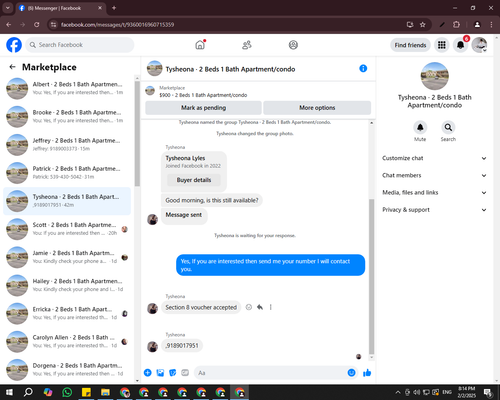The width and height of the screenshot is (500, 400).
Task: Click the Facebook logo icon
Action: pos(14,45)
